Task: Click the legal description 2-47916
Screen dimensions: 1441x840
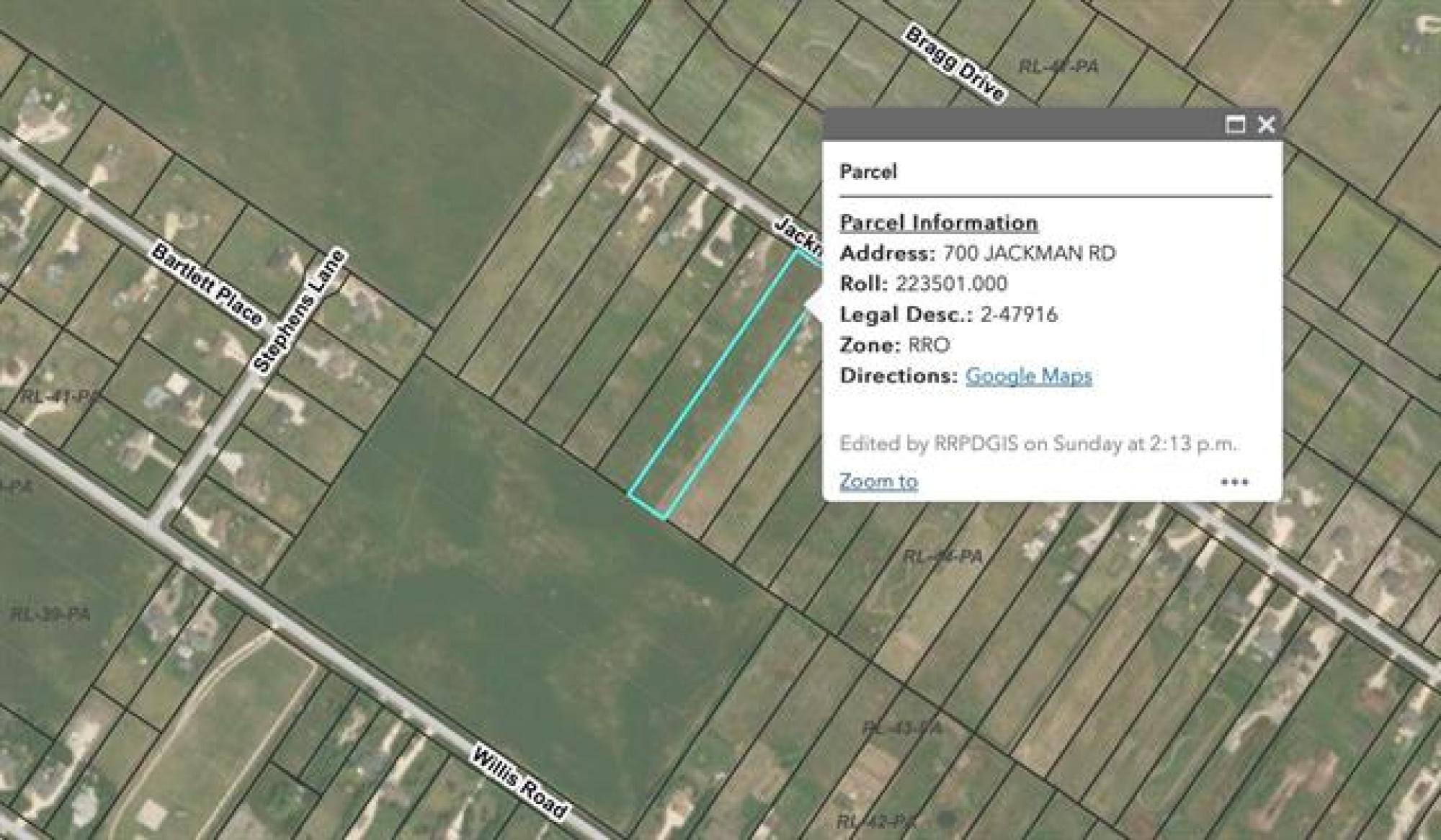Action: (1019, 315)
